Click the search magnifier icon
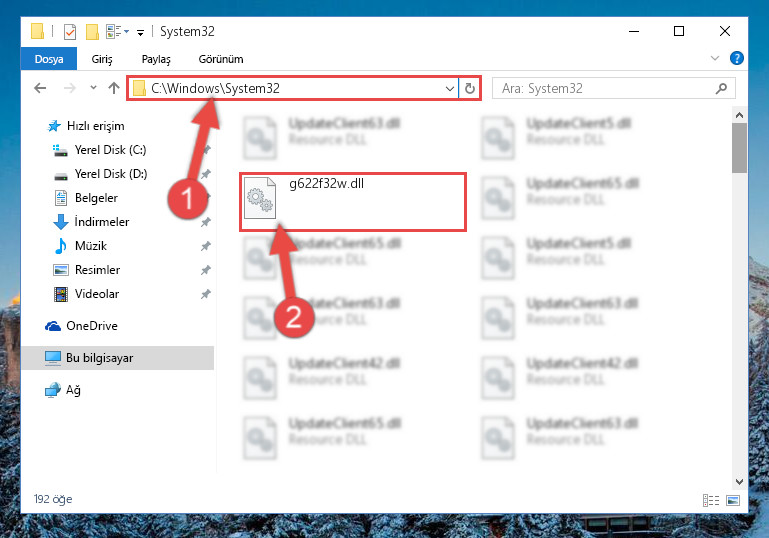 point(721,88)
